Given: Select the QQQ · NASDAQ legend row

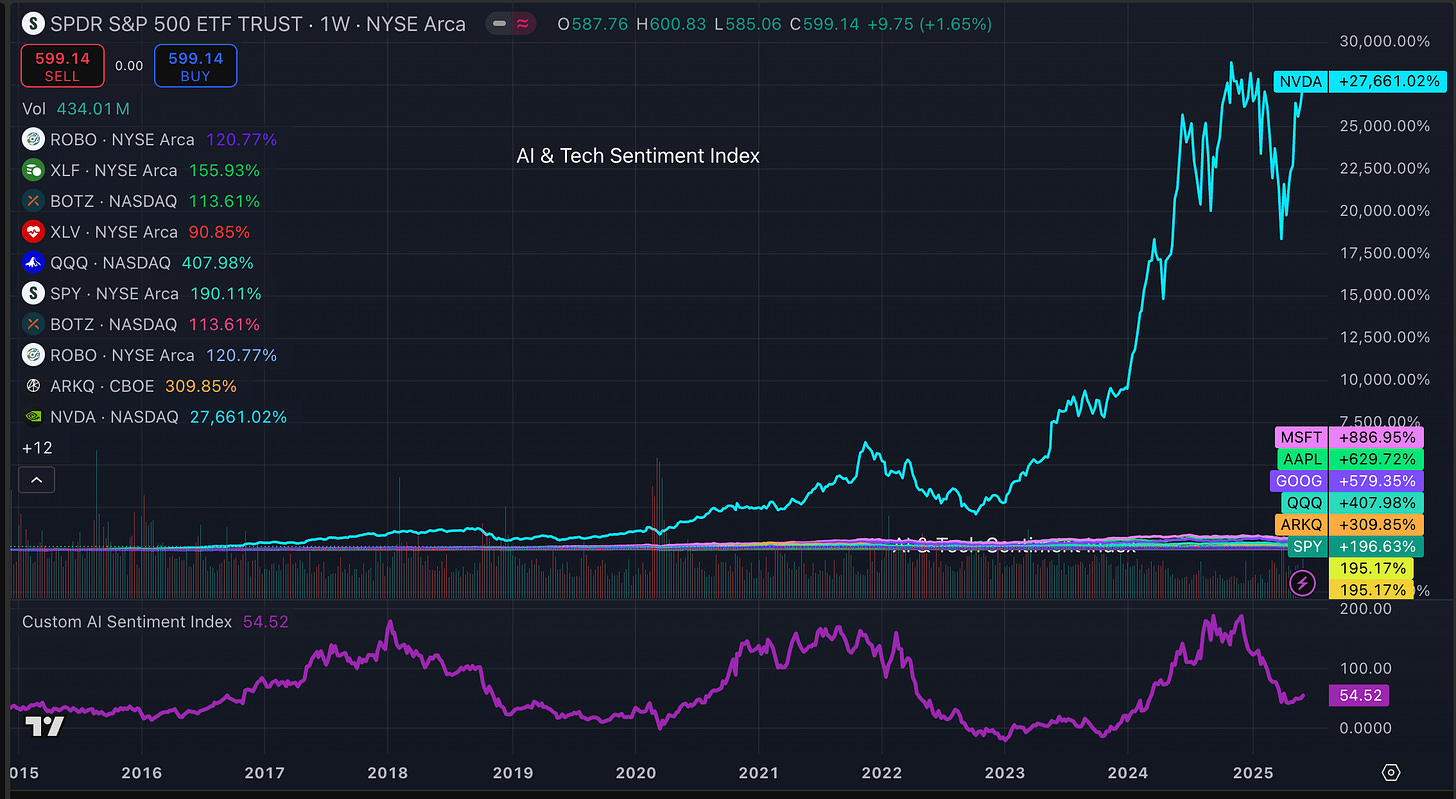Looking at the screenshot, I should (138, 263).
